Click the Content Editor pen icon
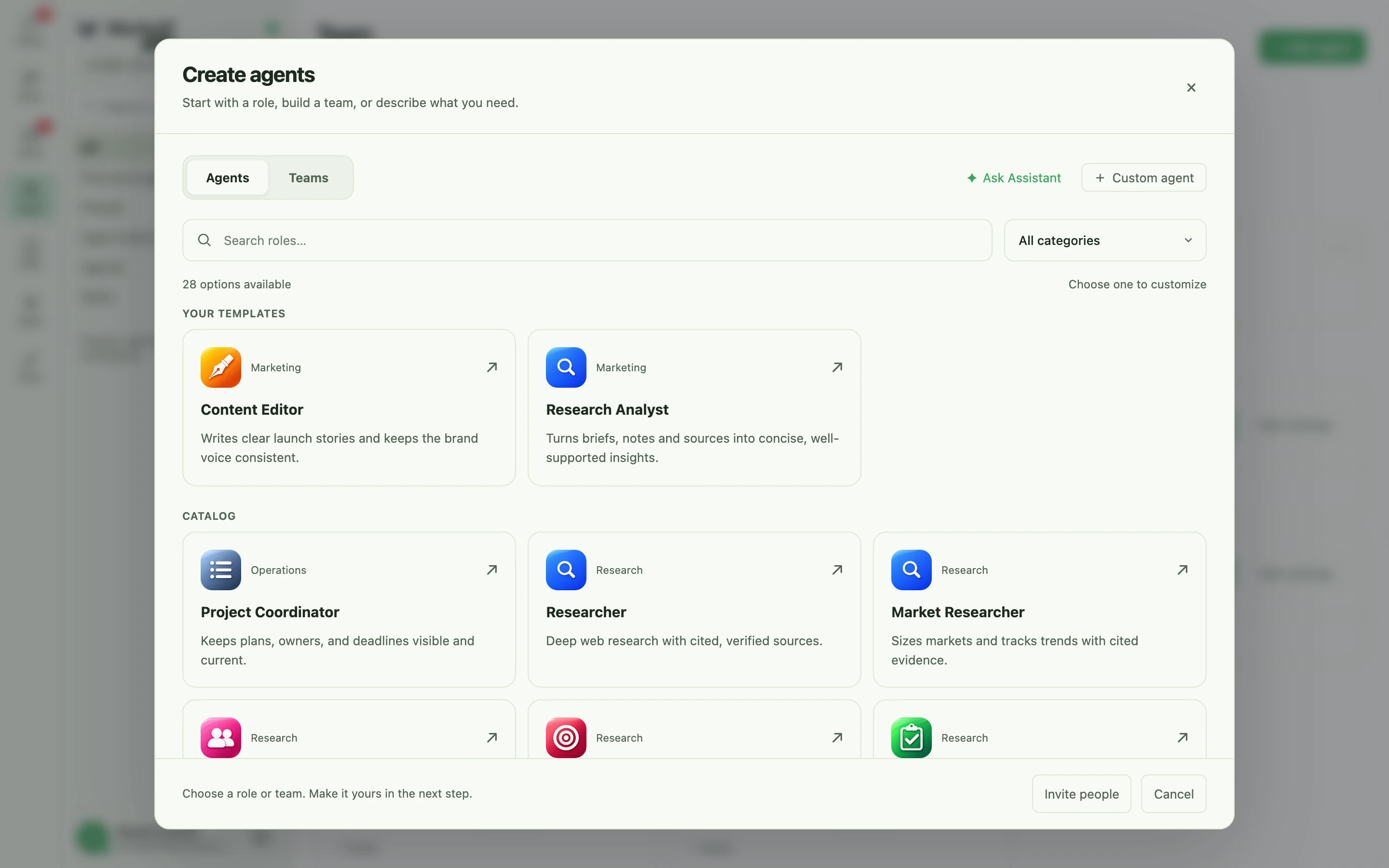The image size is (1389, 868). [220, 367]
